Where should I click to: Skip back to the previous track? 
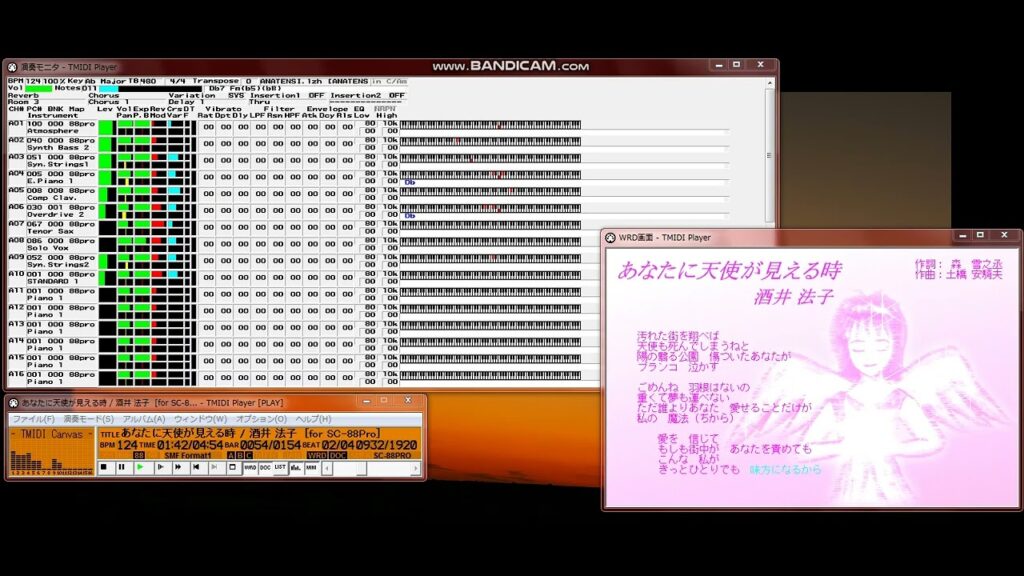point(196,467)
